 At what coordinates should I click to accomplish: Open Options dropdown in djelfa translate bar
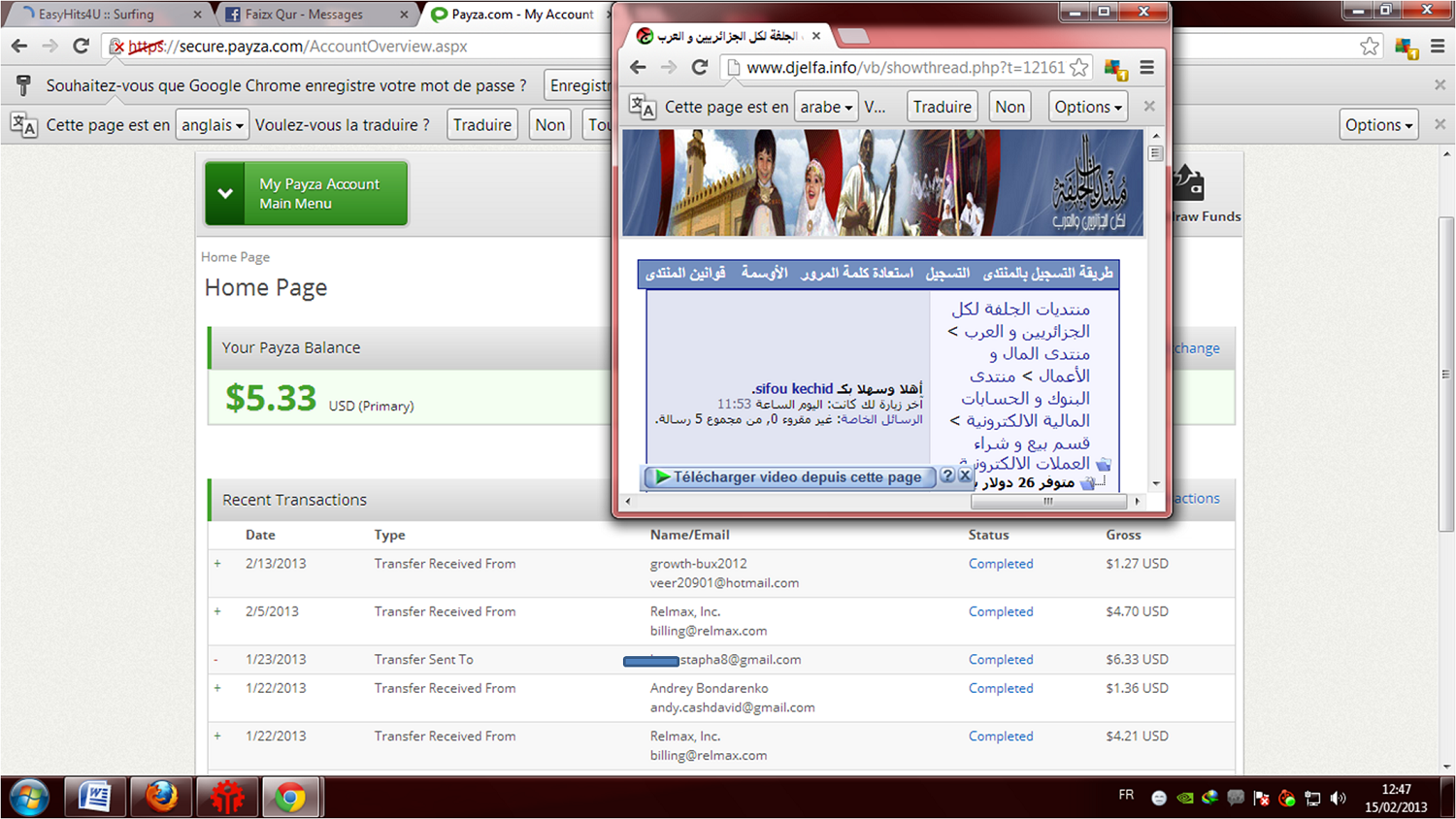(1088, 107)
